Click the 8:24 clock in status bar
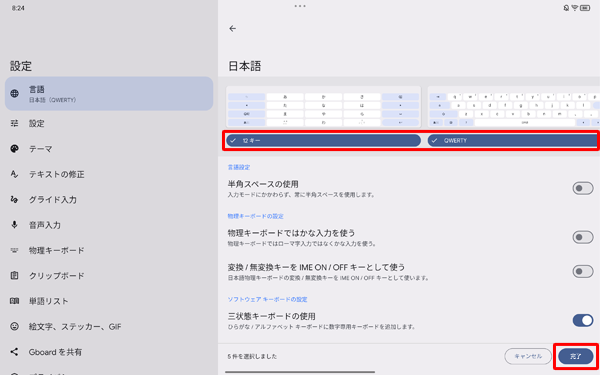The height and width of the screenshot is (375, 600). point(18,8)
